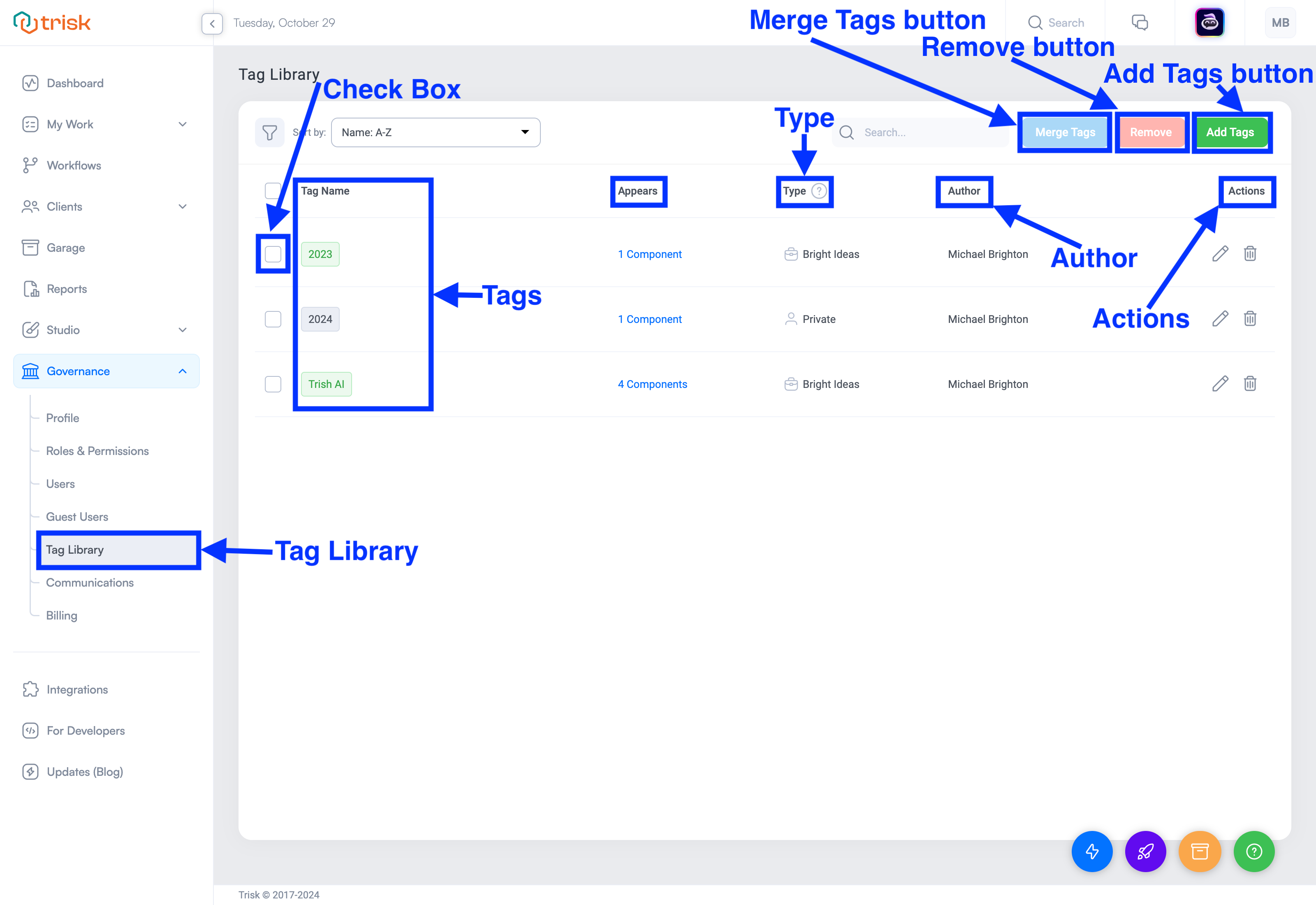
Task: Toggle the select-all checkbox in the header
Action: [273, 190]
